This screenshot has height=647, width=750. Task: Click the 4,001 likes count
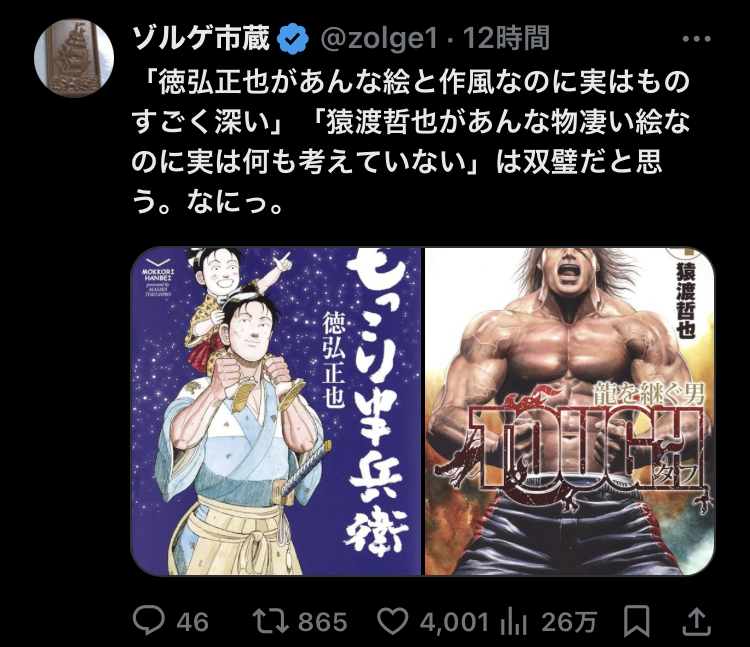454,622
